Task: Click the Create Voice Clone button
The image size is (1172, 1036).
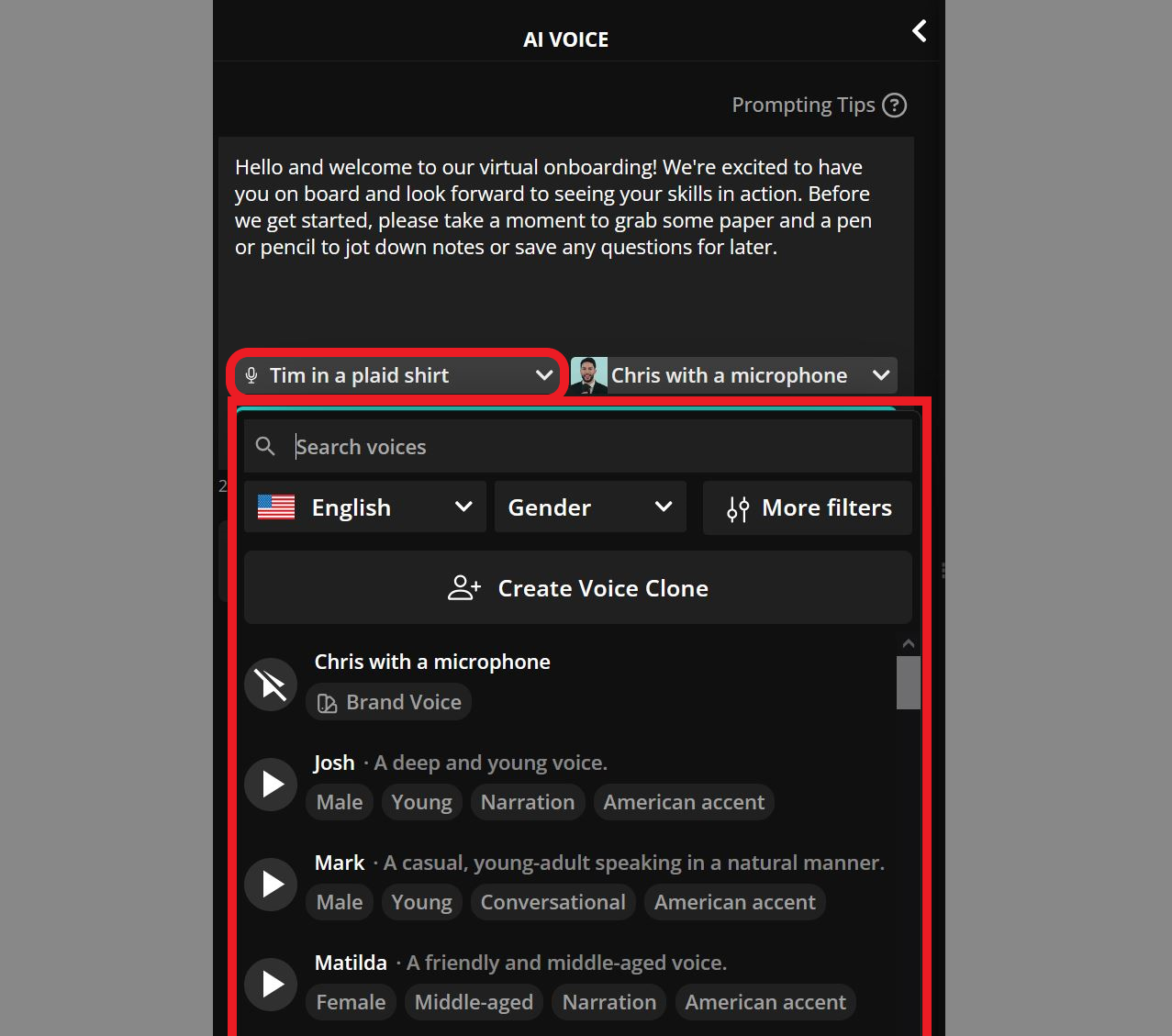Action: [x=577, y=587]
